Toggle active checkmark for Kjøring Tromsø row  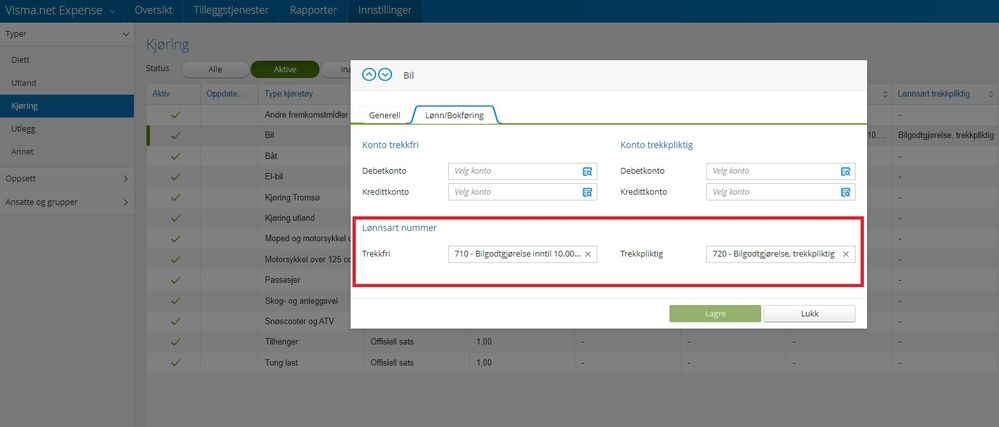pos(176,198)
